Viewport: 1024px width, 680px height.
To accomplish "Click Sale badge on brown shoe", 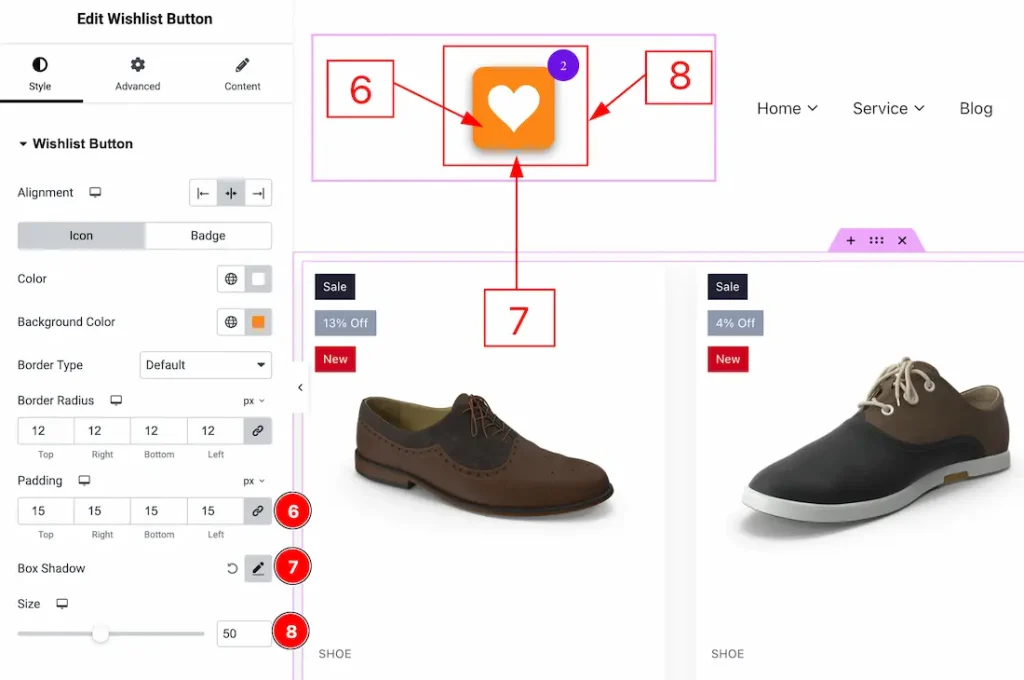I will [335, 287].
